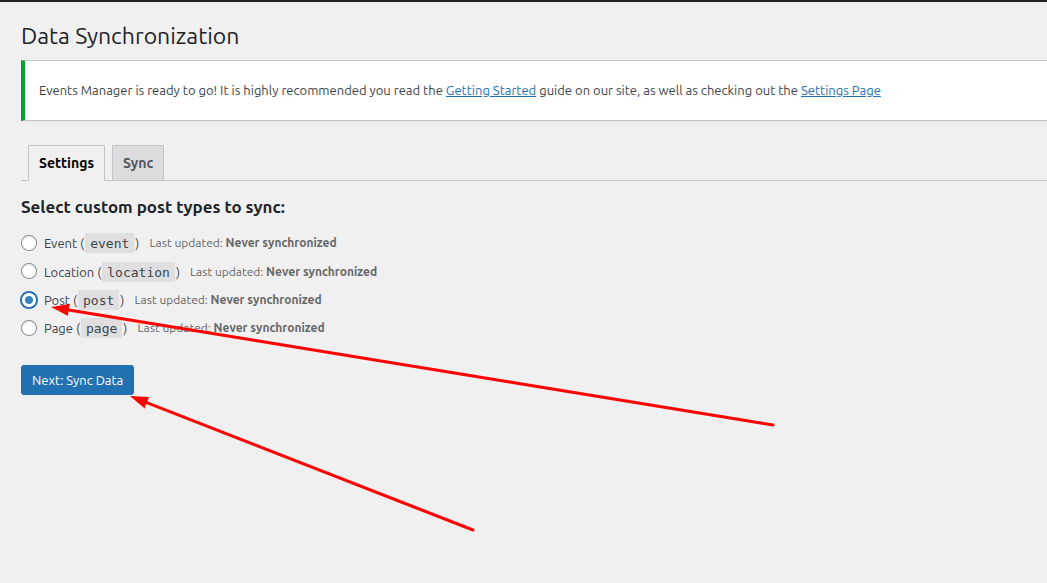Switch to the Sync tab
Image resolution: width=1047 pixels, height=583 pixels.
(x=138, y=163)
